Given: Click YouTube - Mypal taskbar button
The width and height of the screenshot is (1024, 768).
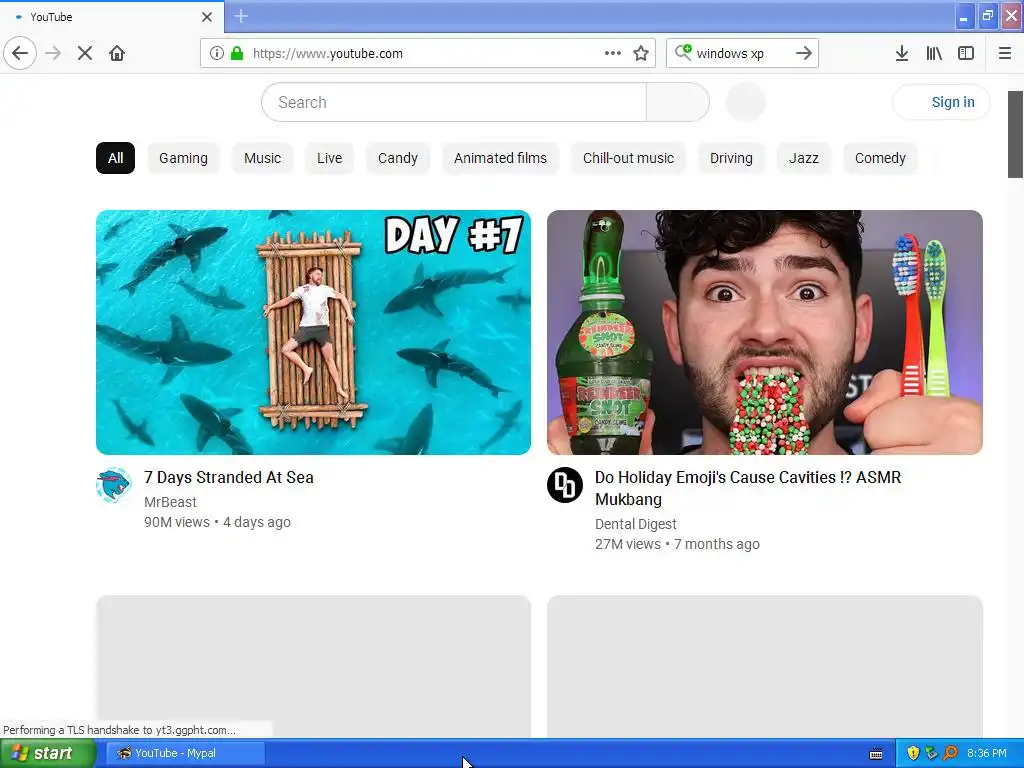Looking at the screenshot, I should (x=185, y=753).
